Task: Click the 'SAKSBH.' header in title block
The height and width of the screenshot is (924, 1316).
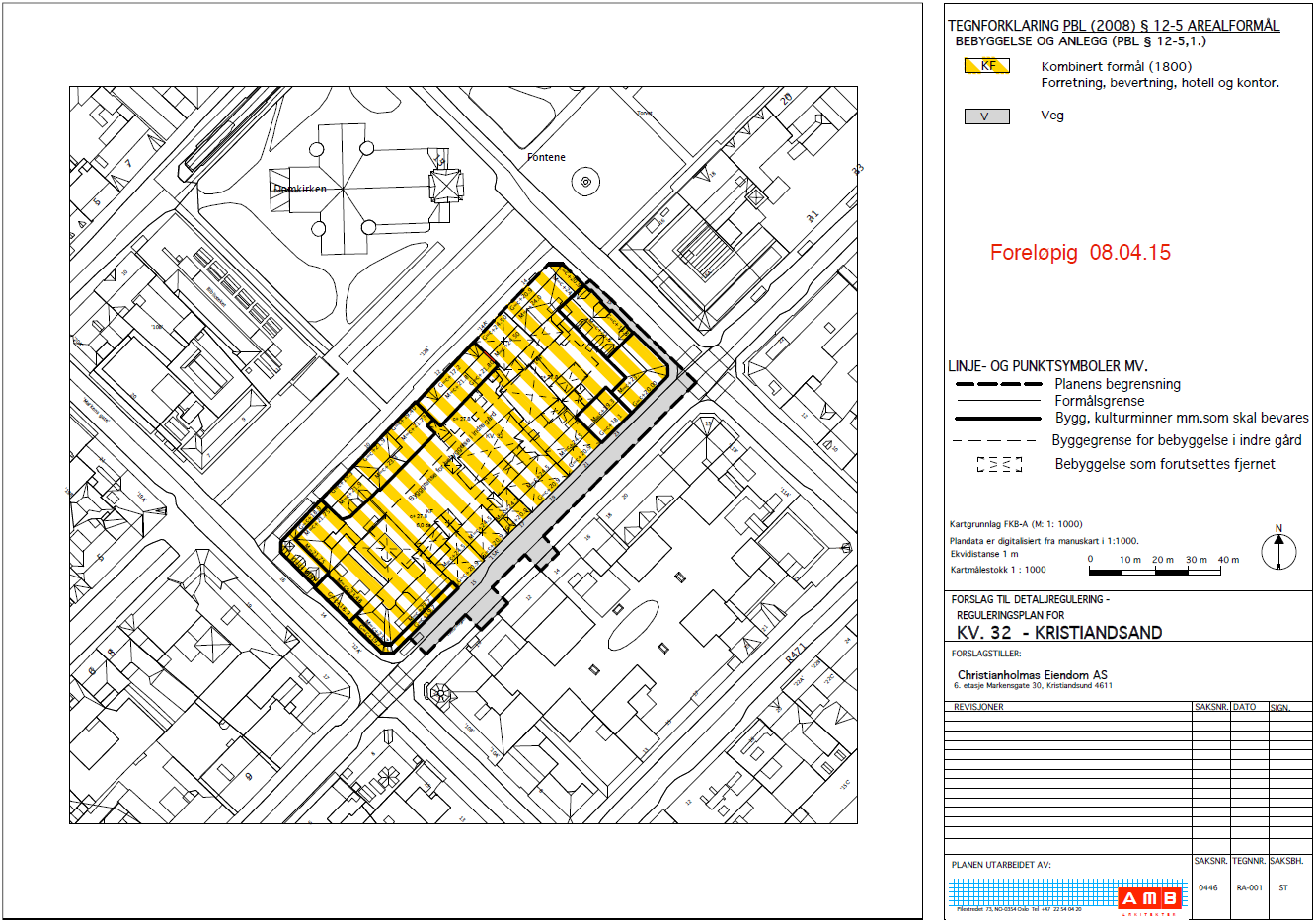Action: (1287, 862)
